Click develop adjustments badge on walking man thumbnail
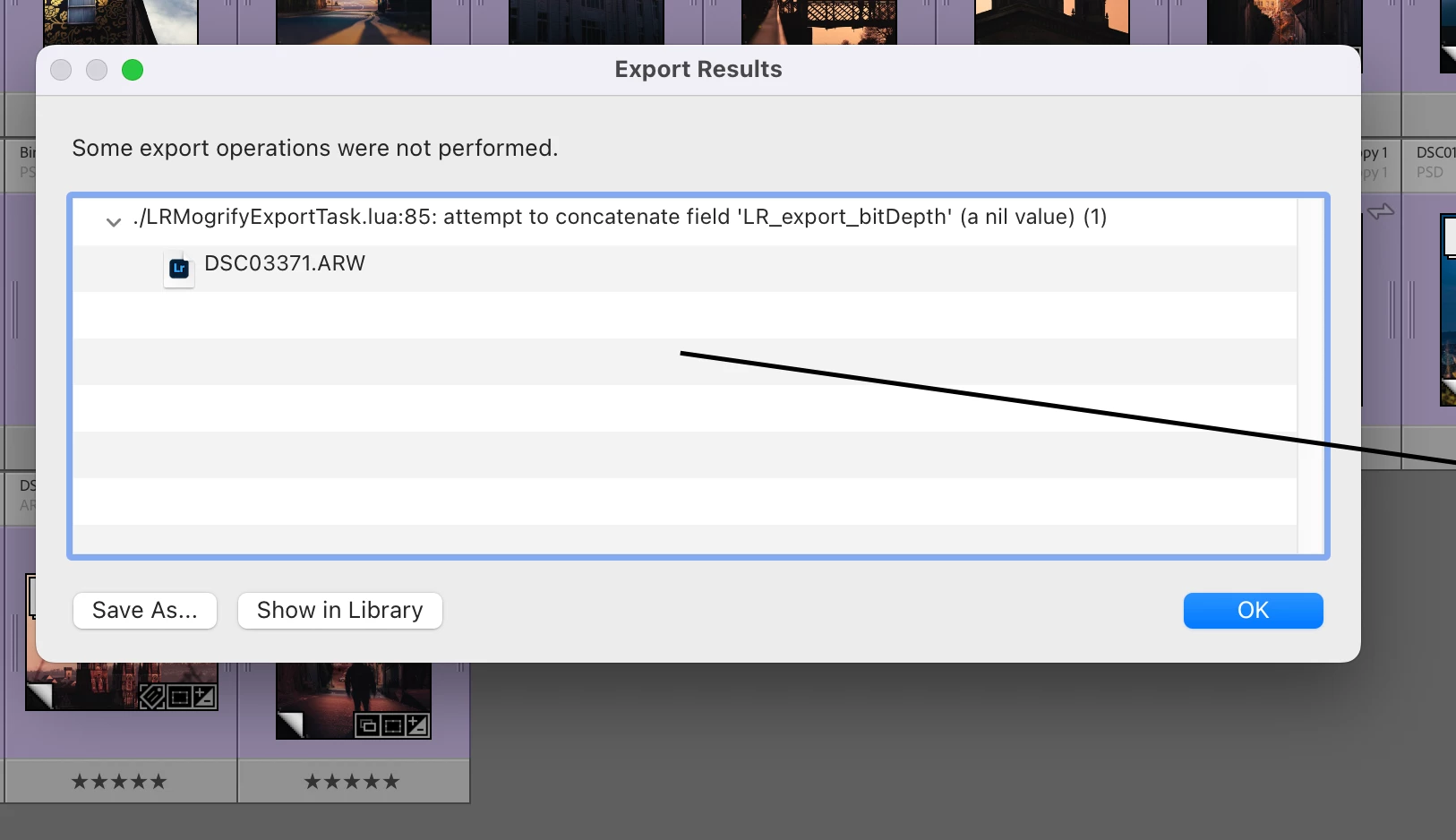1456x840 pixels. [x=418, y=725]
